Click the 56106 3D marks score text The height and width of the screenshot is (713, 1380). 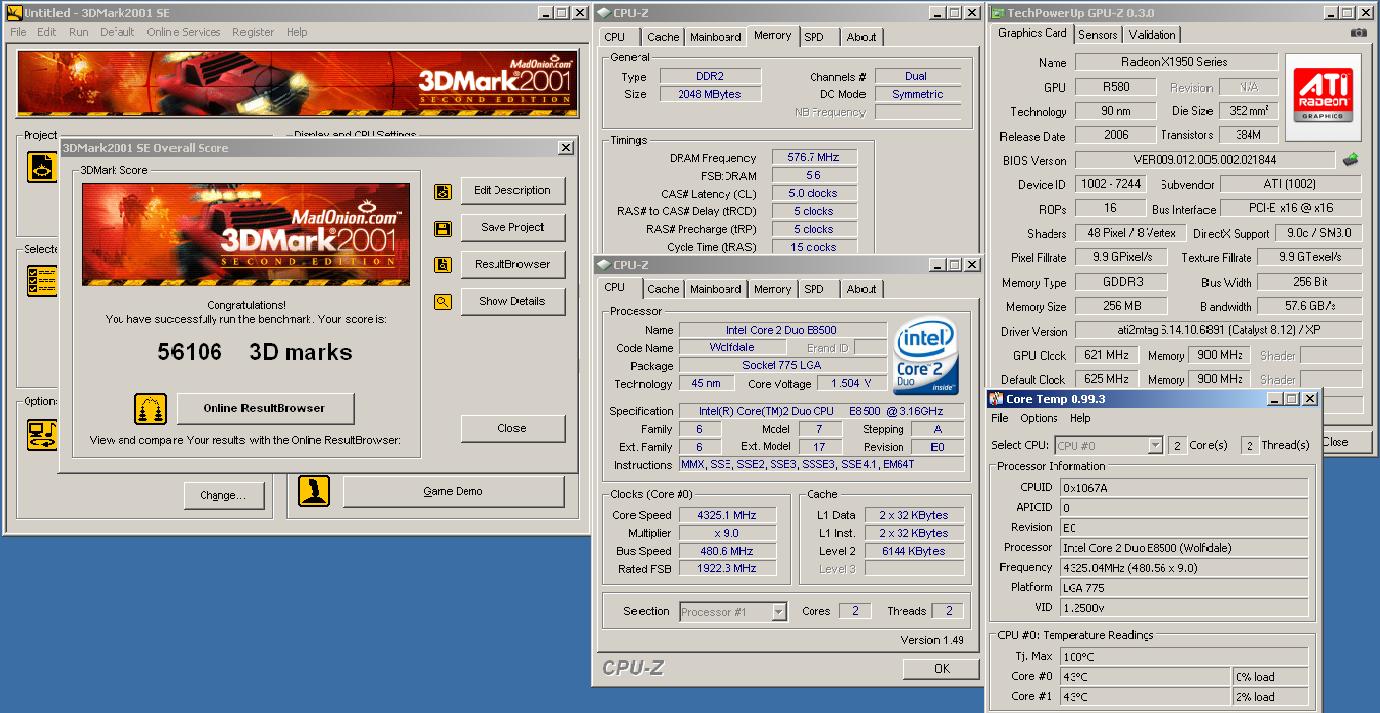(255, 352)
